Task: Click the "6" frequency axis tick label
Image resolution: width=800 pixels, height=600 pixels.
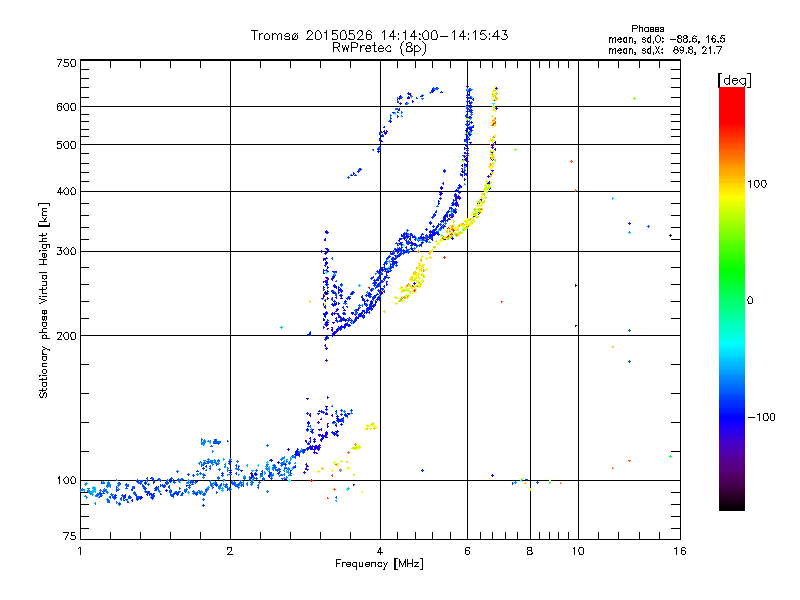Action: pyautogui.click(x=467, y=551)
